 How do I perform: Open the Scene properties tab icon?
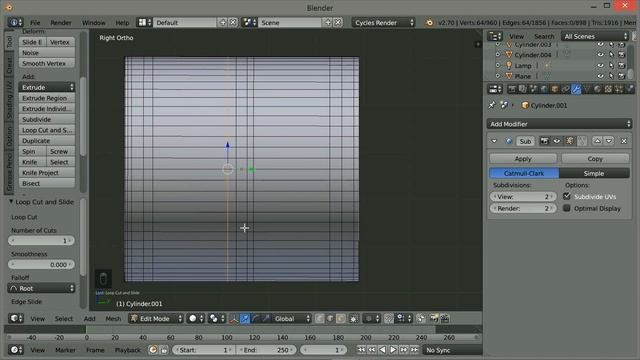[533, 89]
